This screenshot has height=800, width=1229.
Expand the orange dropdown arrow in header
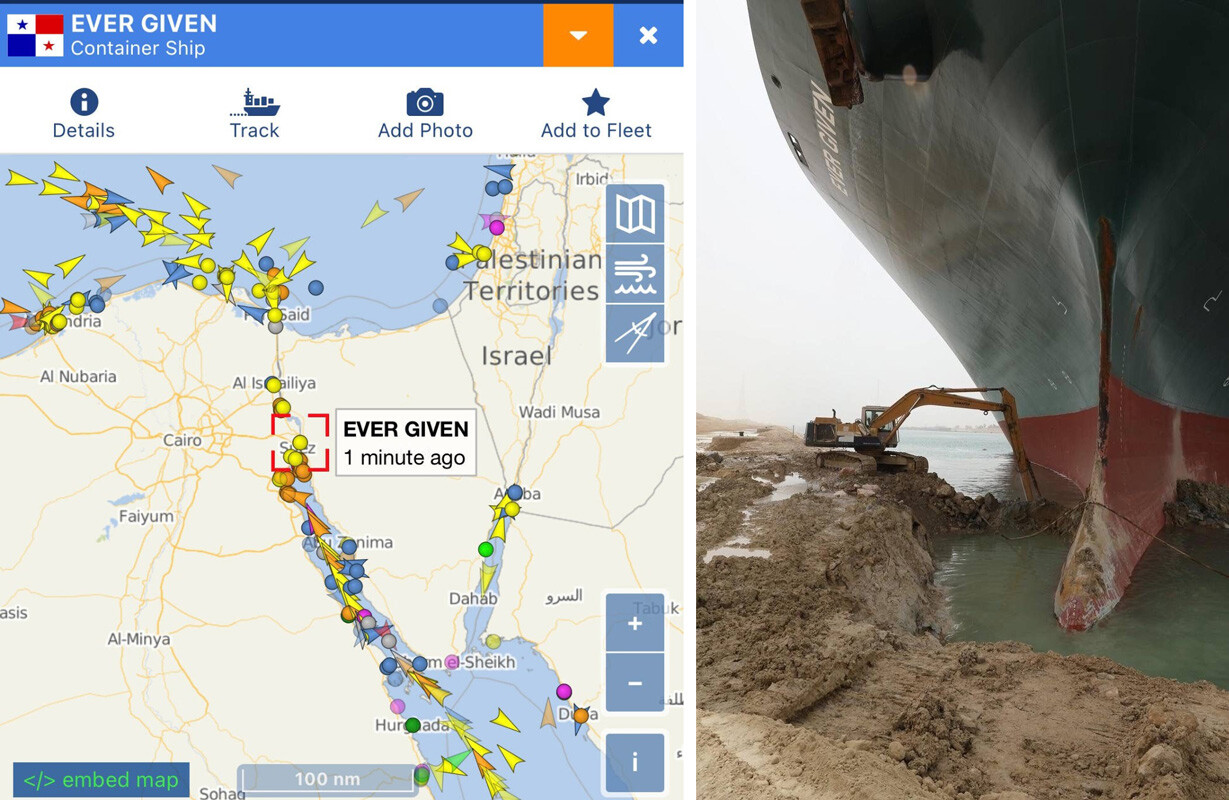(x=578, y=35)
